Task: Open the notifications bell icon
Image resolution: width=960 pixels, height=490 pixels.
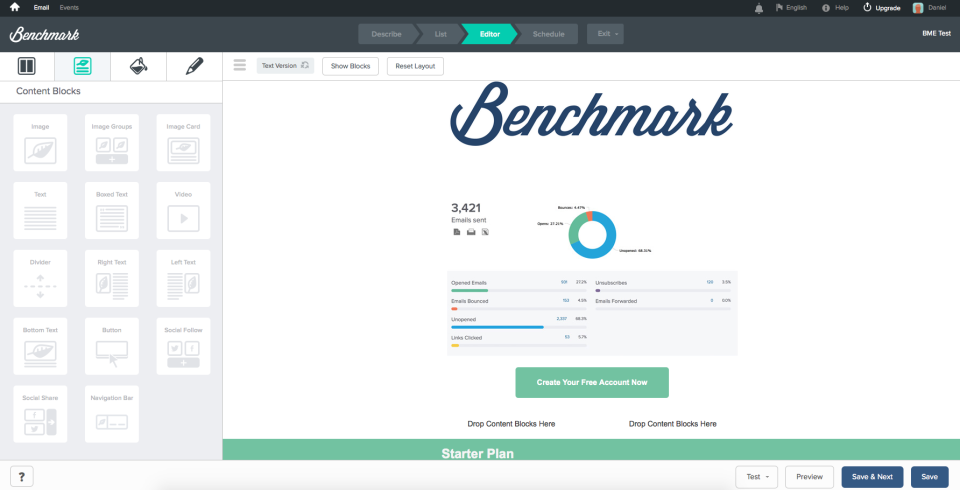Action: point(759,8)
